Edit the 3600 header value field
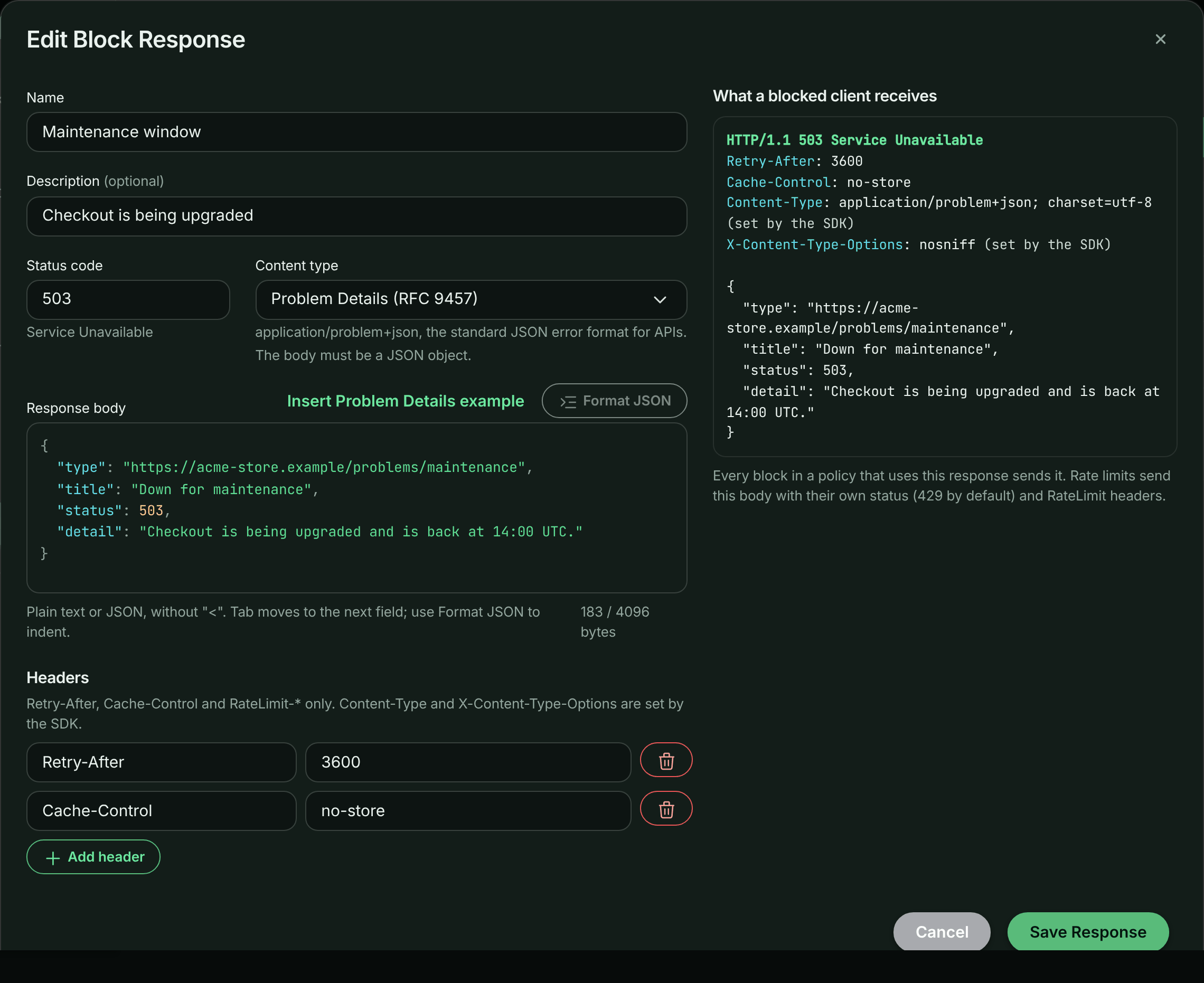 (468, 762)
